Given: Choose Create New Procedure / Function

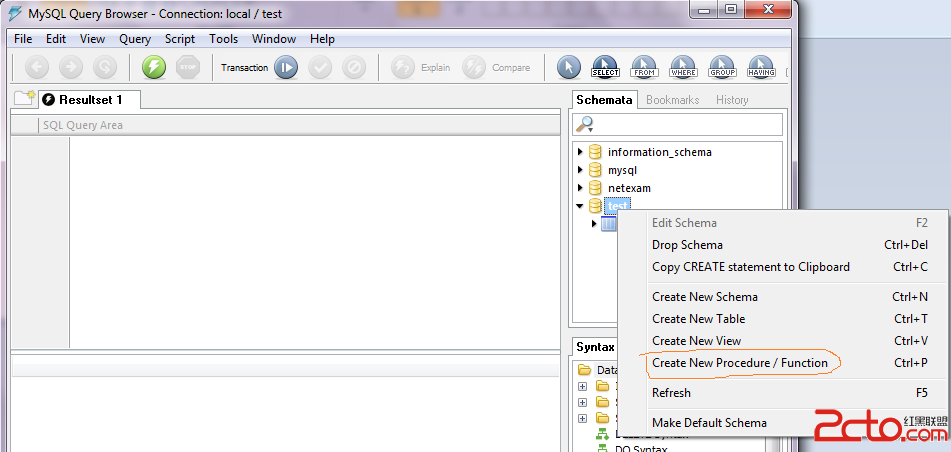Looking at the screenshot, I should pos(782,363).
